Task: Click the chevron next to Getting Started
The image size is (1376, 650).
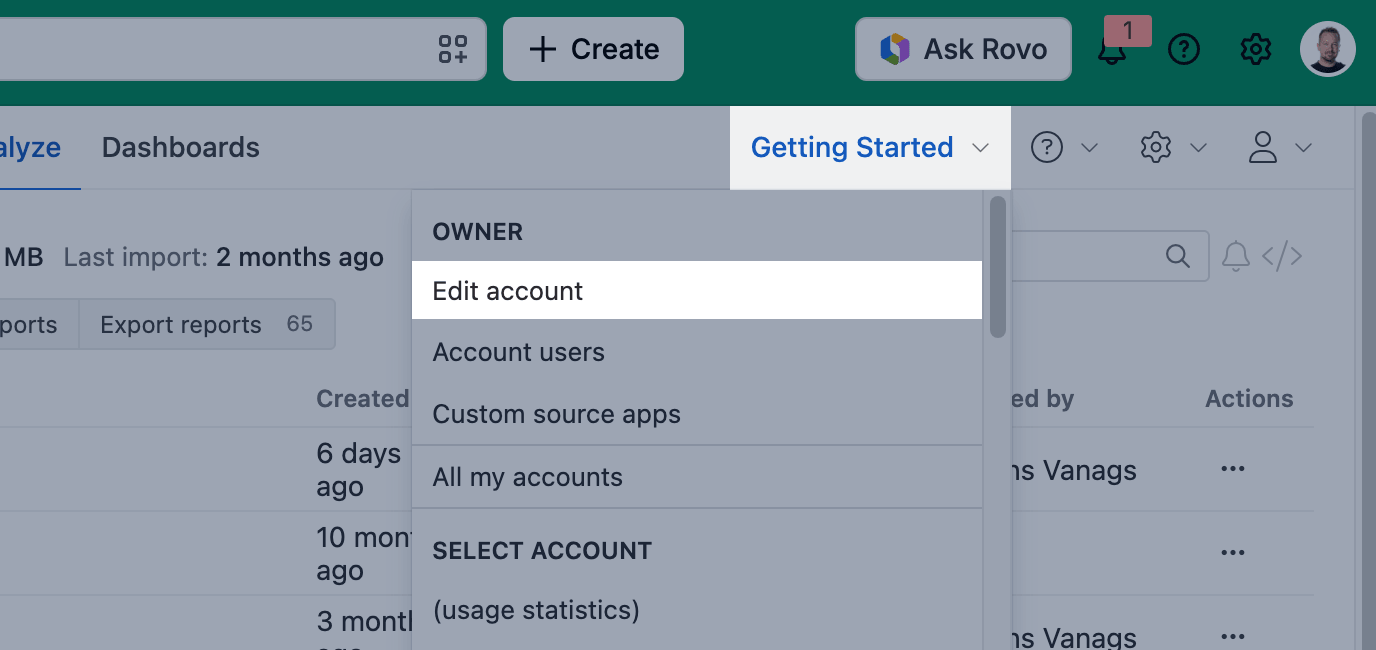Action: 980,148
